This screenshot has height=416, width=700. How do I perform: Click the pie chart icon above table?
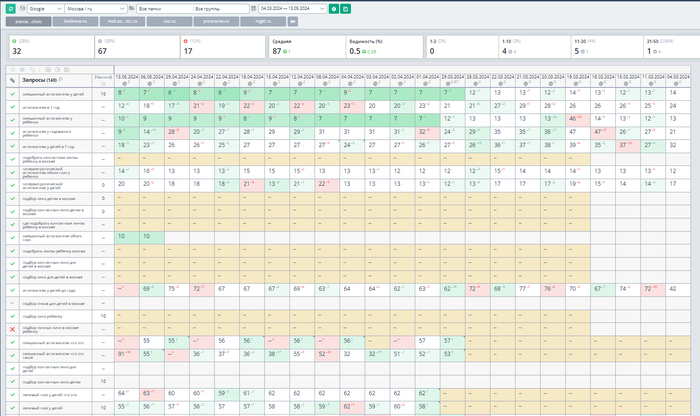tap(57, 70)
